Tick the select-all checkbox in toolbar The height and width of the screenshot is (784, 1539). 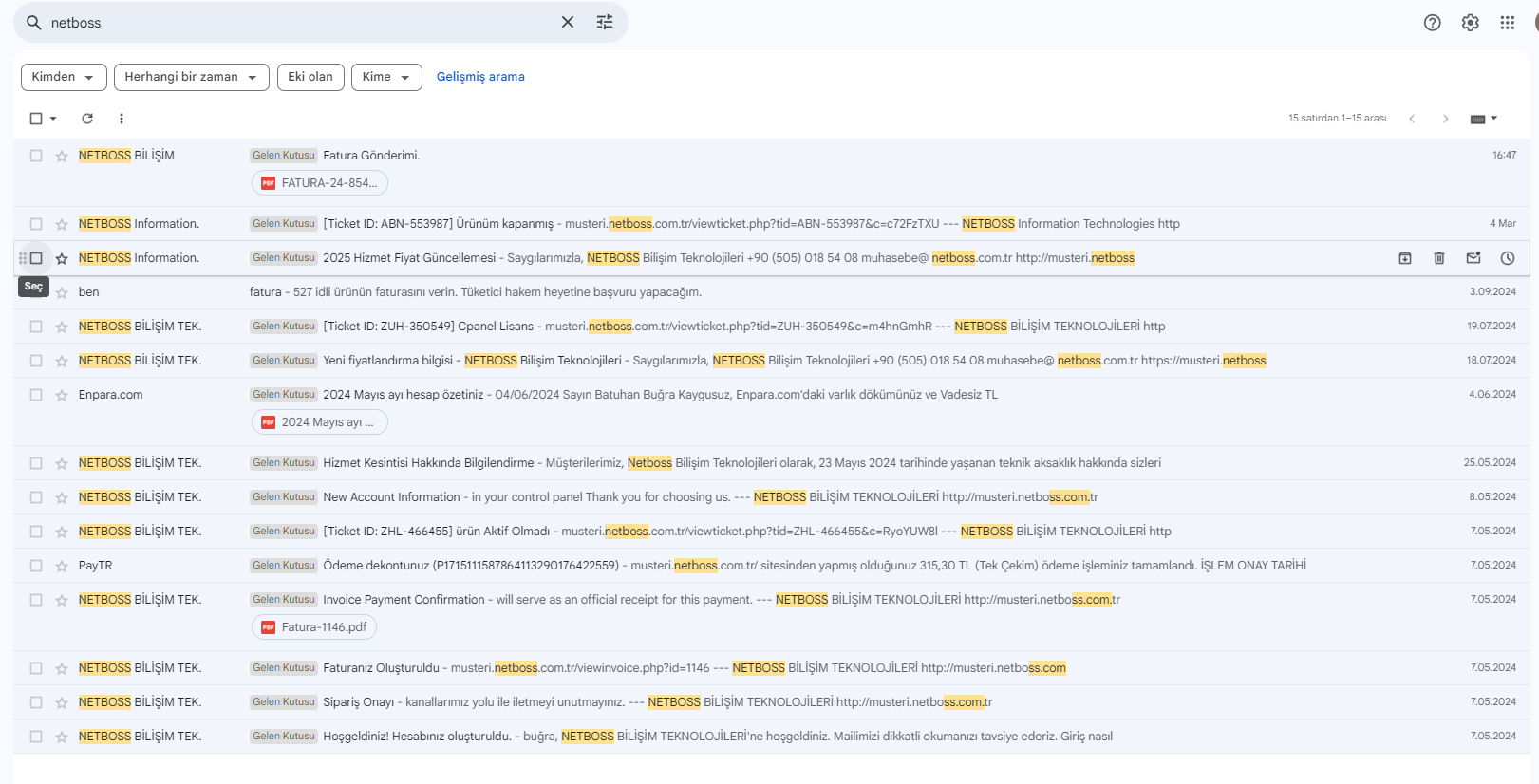click(36, 119)
